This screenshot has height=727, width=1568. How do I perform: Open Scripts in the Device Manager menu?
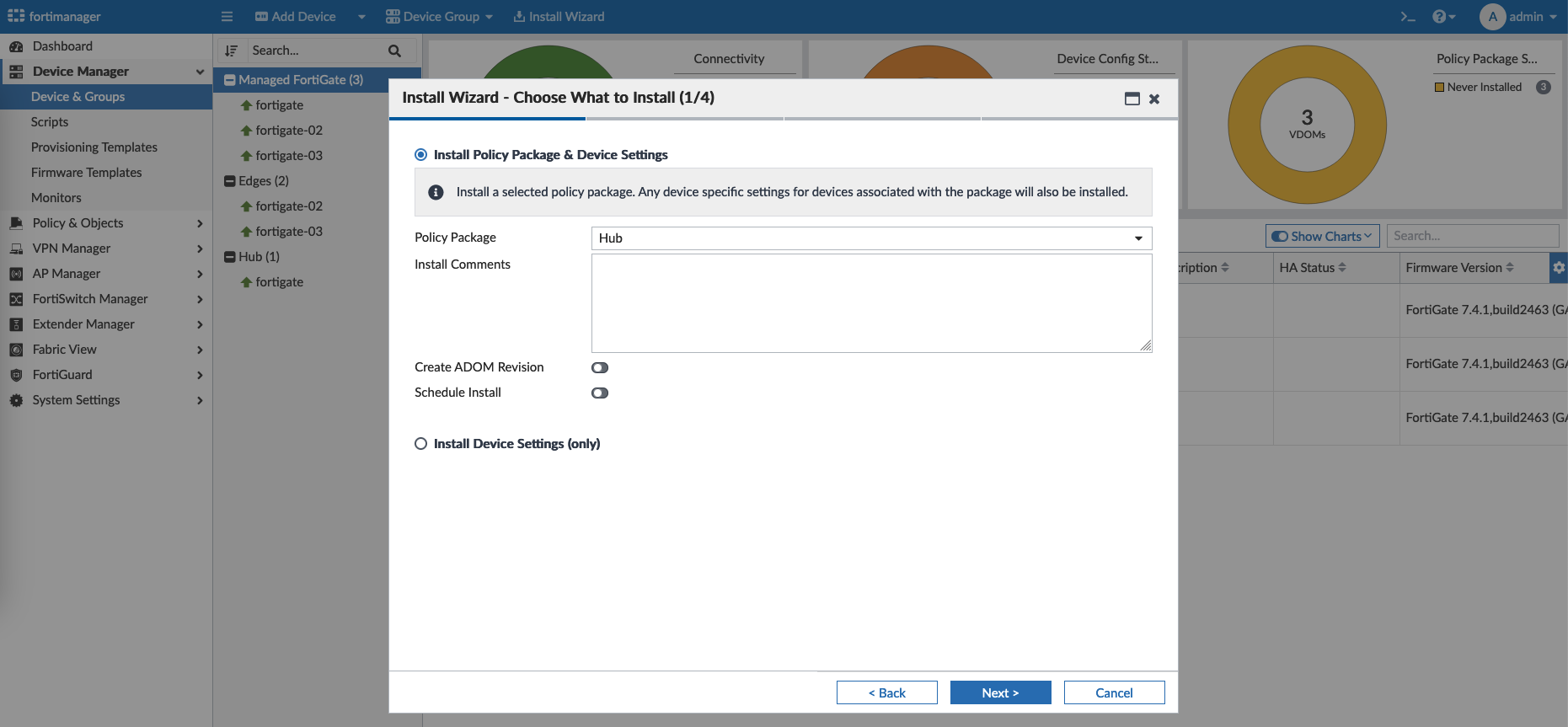(x=50, y=122)
